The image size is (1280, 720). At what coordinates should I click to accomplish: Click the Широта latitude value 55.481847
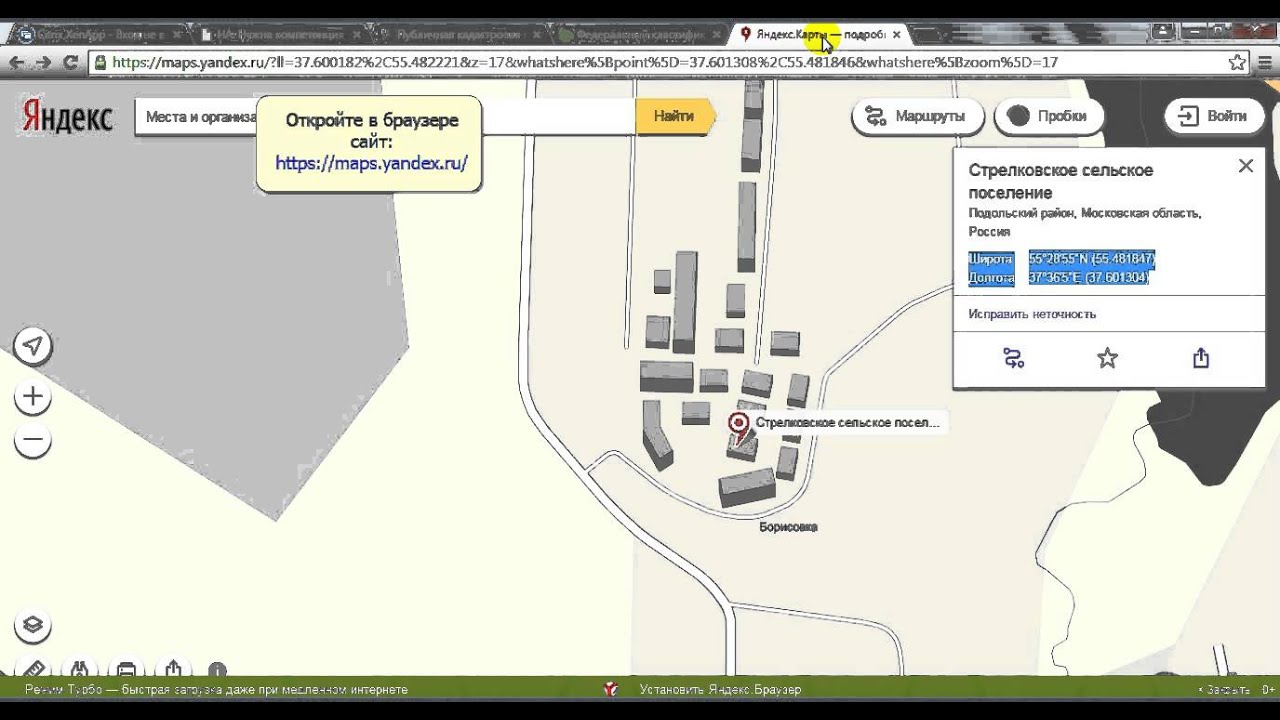pyautogui.click(x=1092, y=259)
